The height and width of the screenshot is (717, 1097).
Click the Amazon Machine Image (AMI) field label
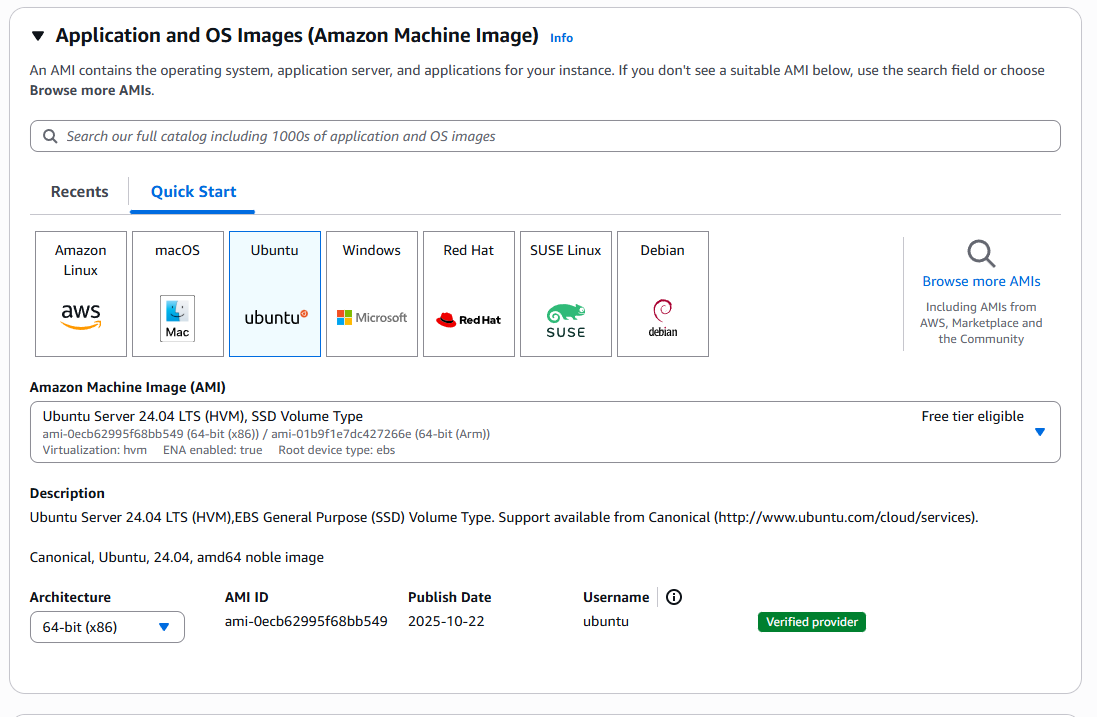[x=127, y=388]
